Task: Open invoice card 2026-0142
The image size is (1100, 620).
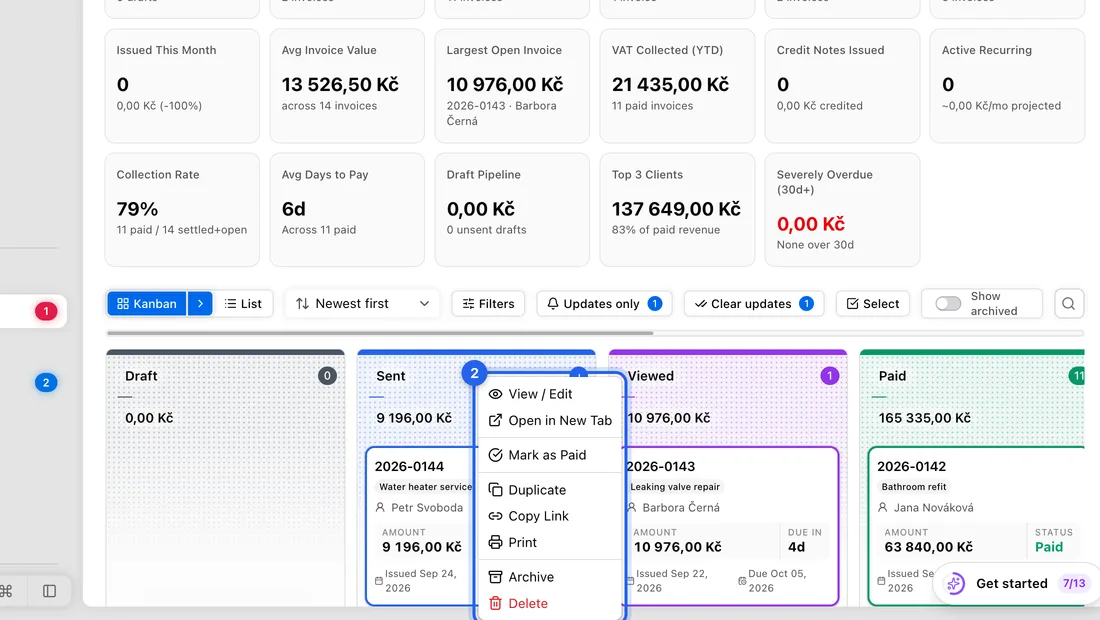Action: (977, 526)
